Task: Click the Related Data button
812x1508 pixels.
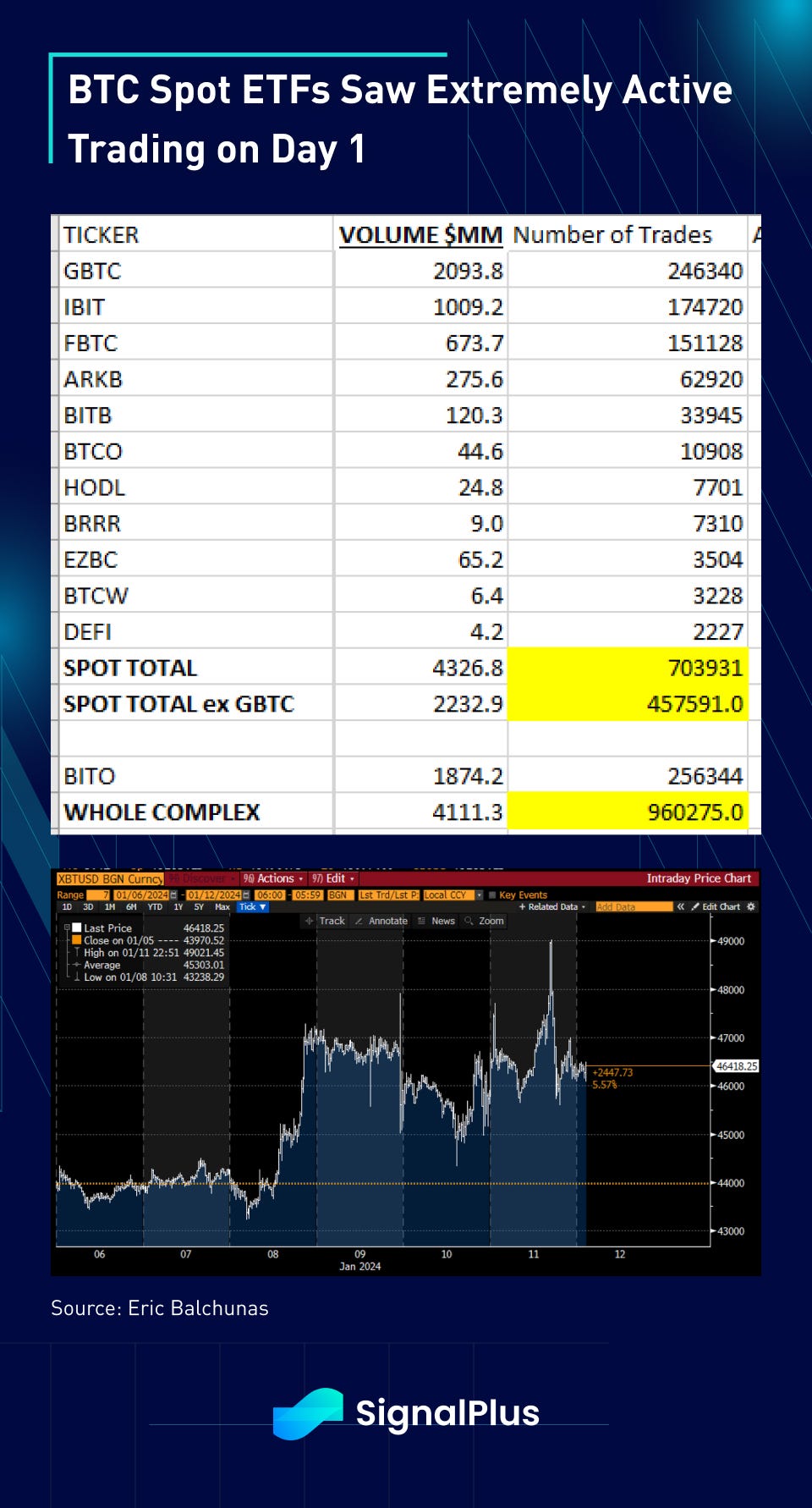Action: 552,906
